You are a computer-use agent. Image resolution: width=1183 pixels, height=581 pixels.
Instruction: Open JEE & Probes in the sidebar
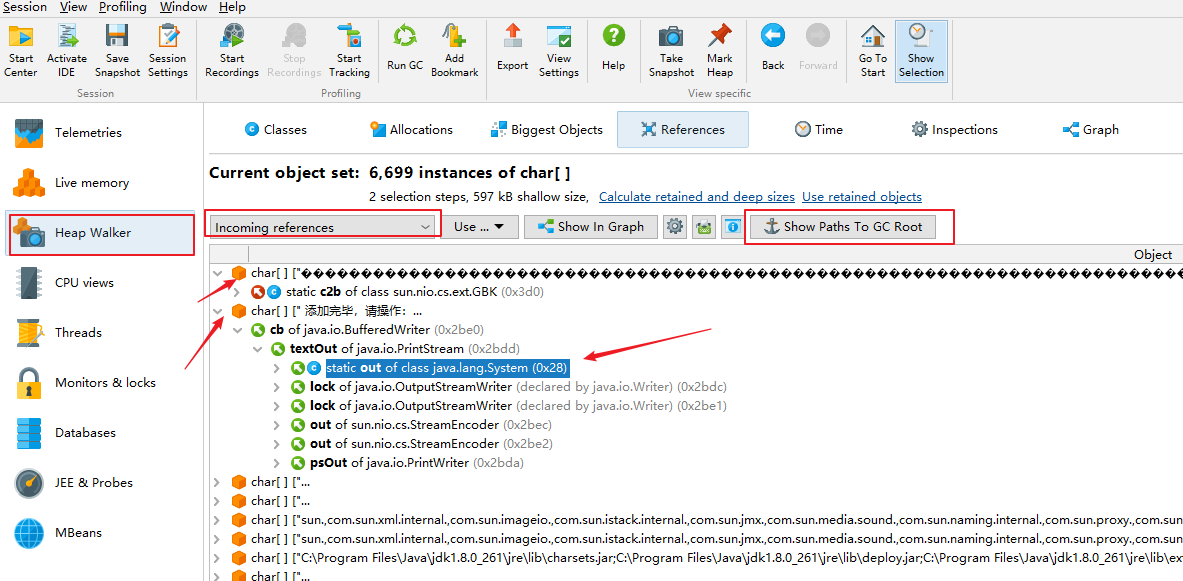[x=100, y=483]
